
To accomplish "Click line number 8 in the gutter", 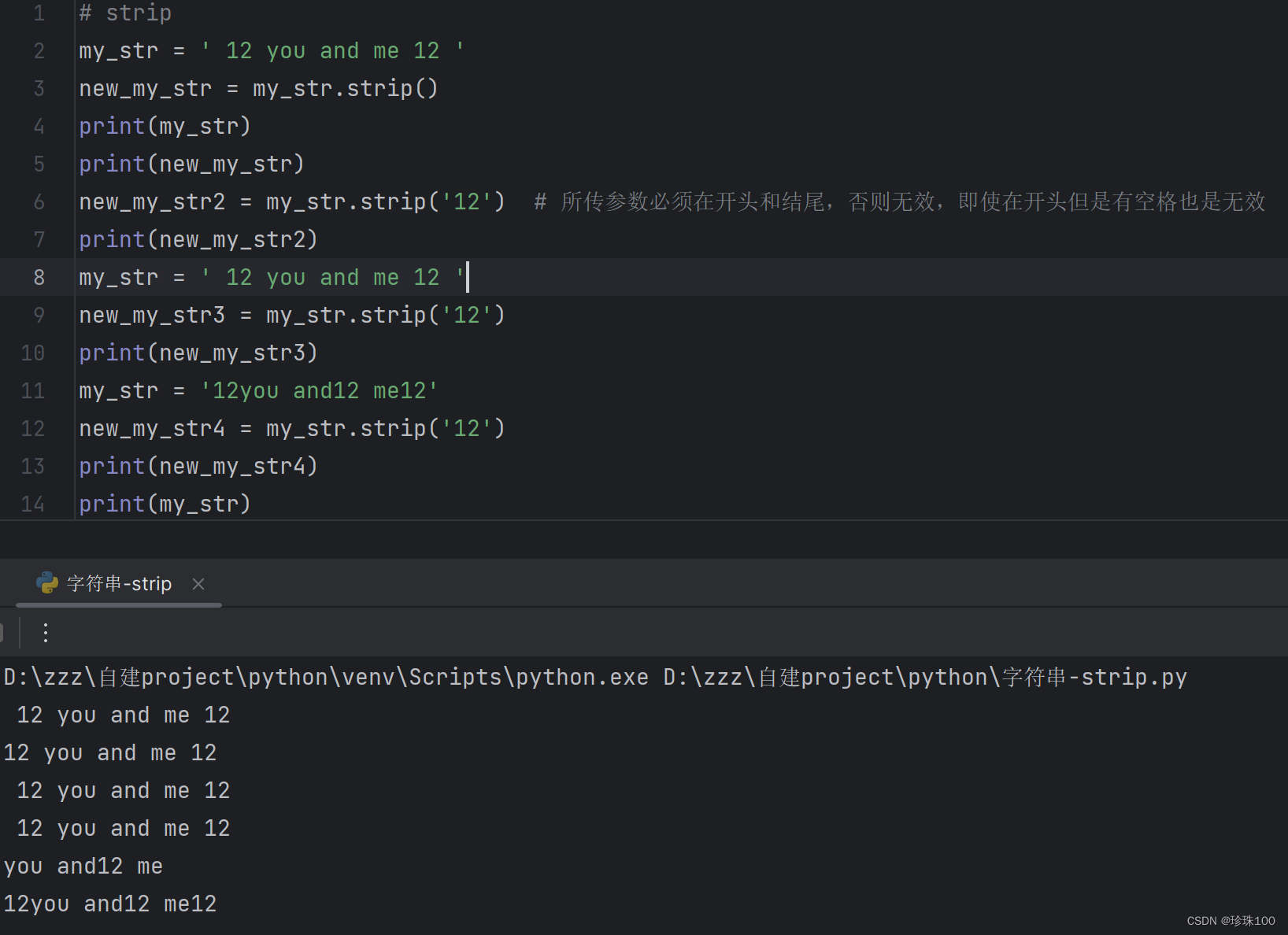I will point(39,277).
